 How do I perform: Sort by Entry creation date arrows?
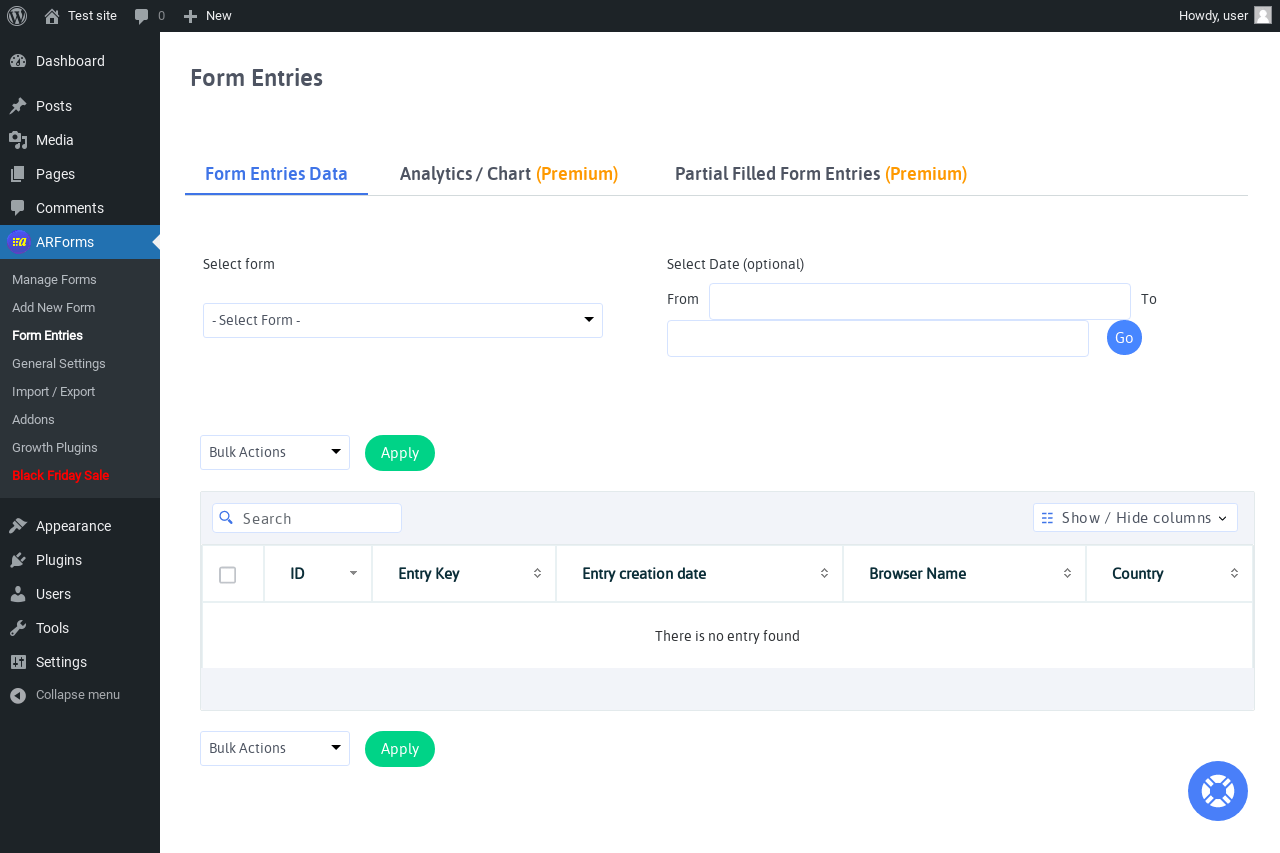tap(824, 573)
